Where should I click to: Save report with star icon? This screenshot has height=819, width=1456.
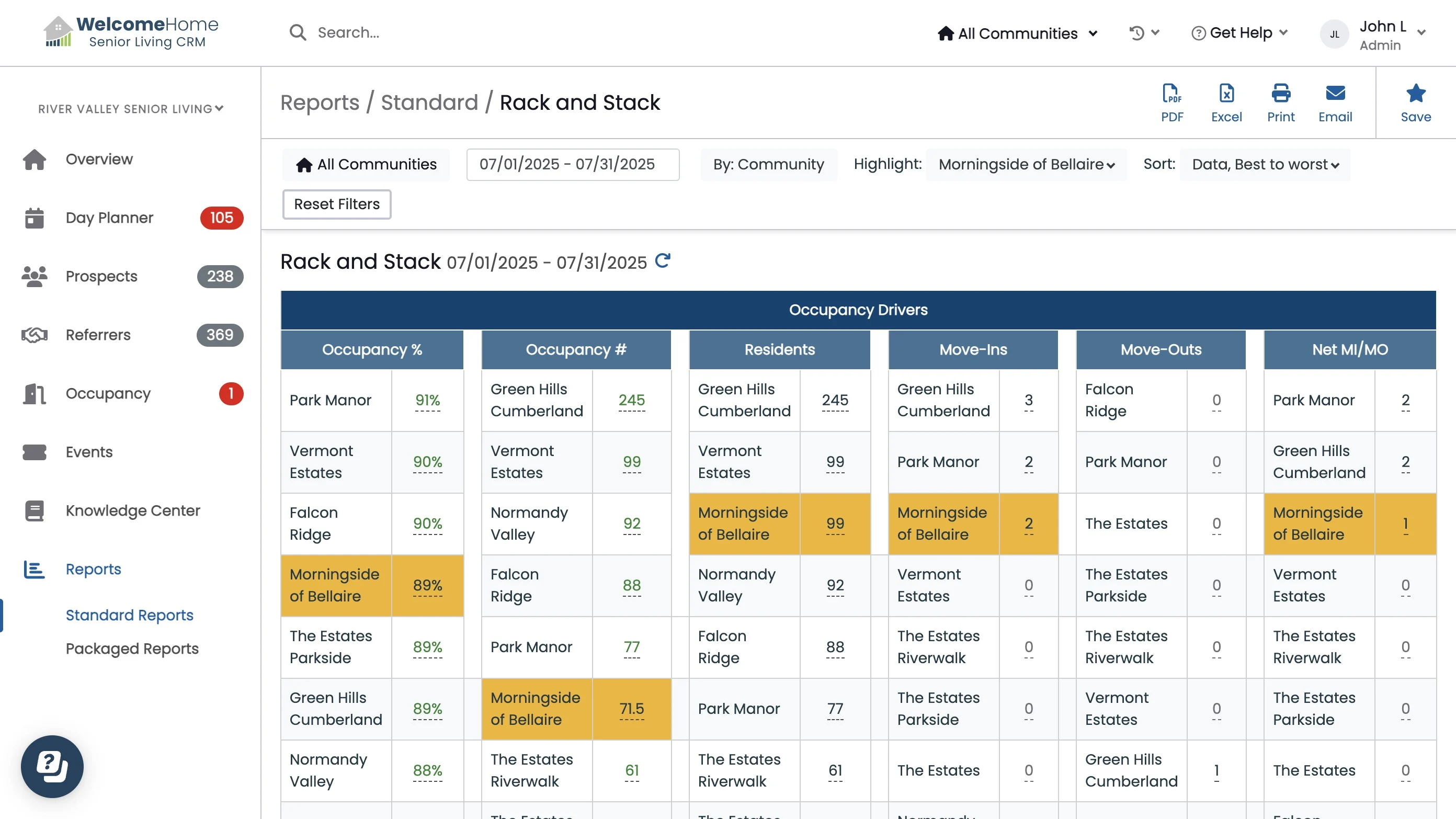(1415, 103)
